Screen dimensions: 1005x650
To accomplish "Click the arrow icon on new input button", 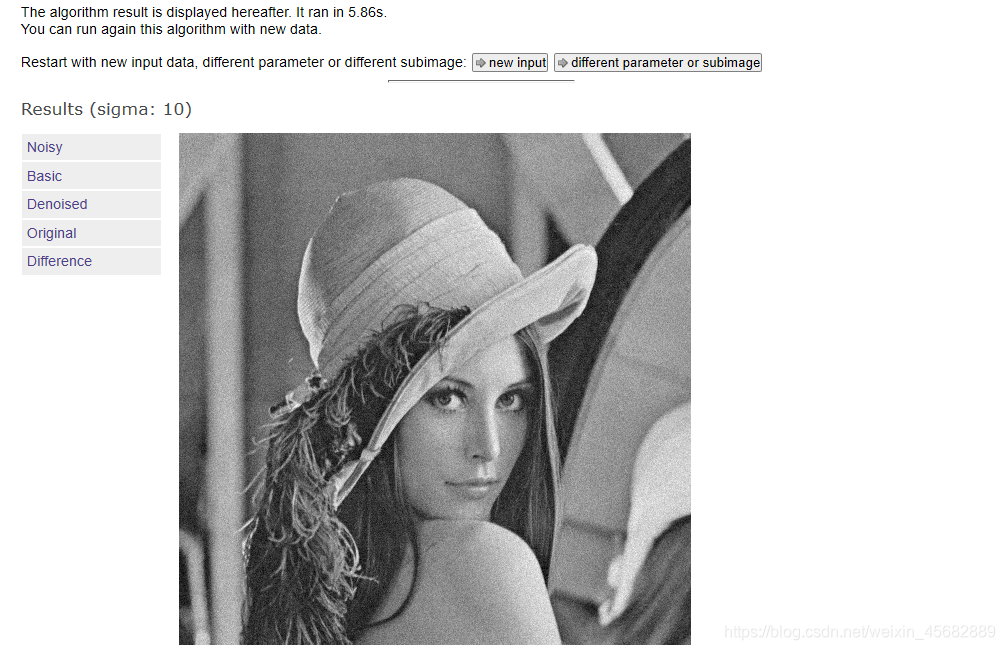I will (480, 63).
